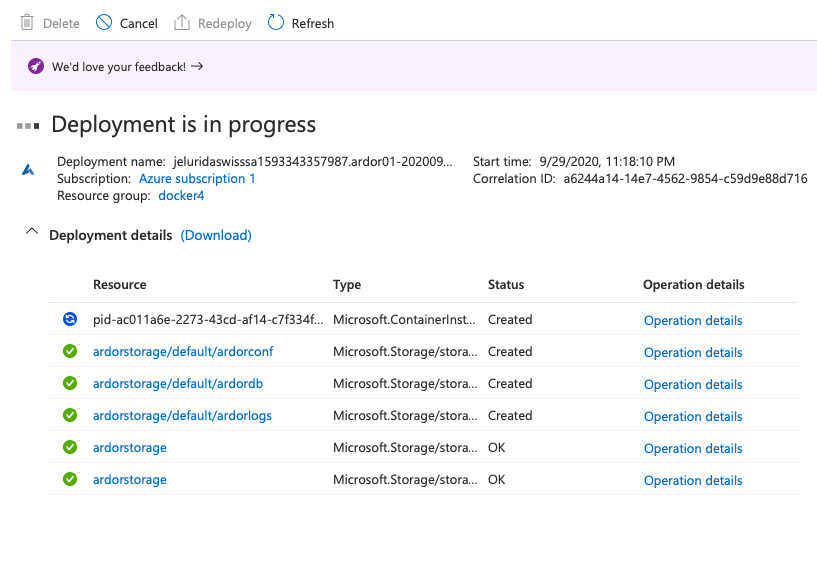Click Microsoft.Storage type cell in ardorconf row
This screenshot has width=817, height=573.
click(405, 352)
